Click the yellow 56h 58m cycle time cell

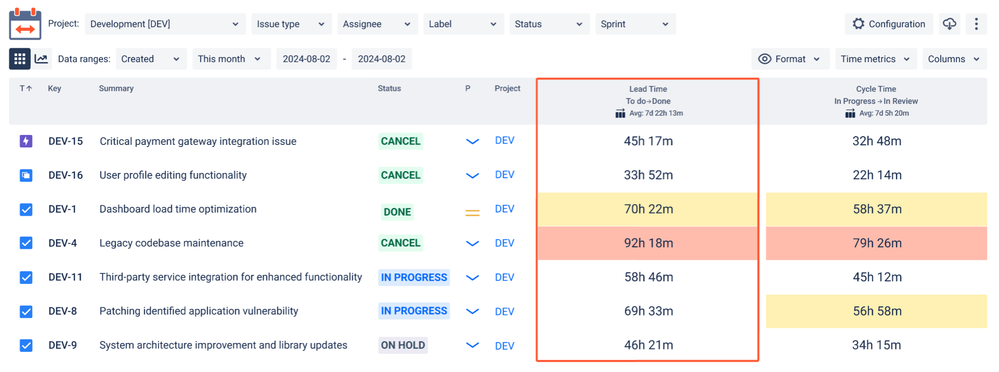point(877,311)
